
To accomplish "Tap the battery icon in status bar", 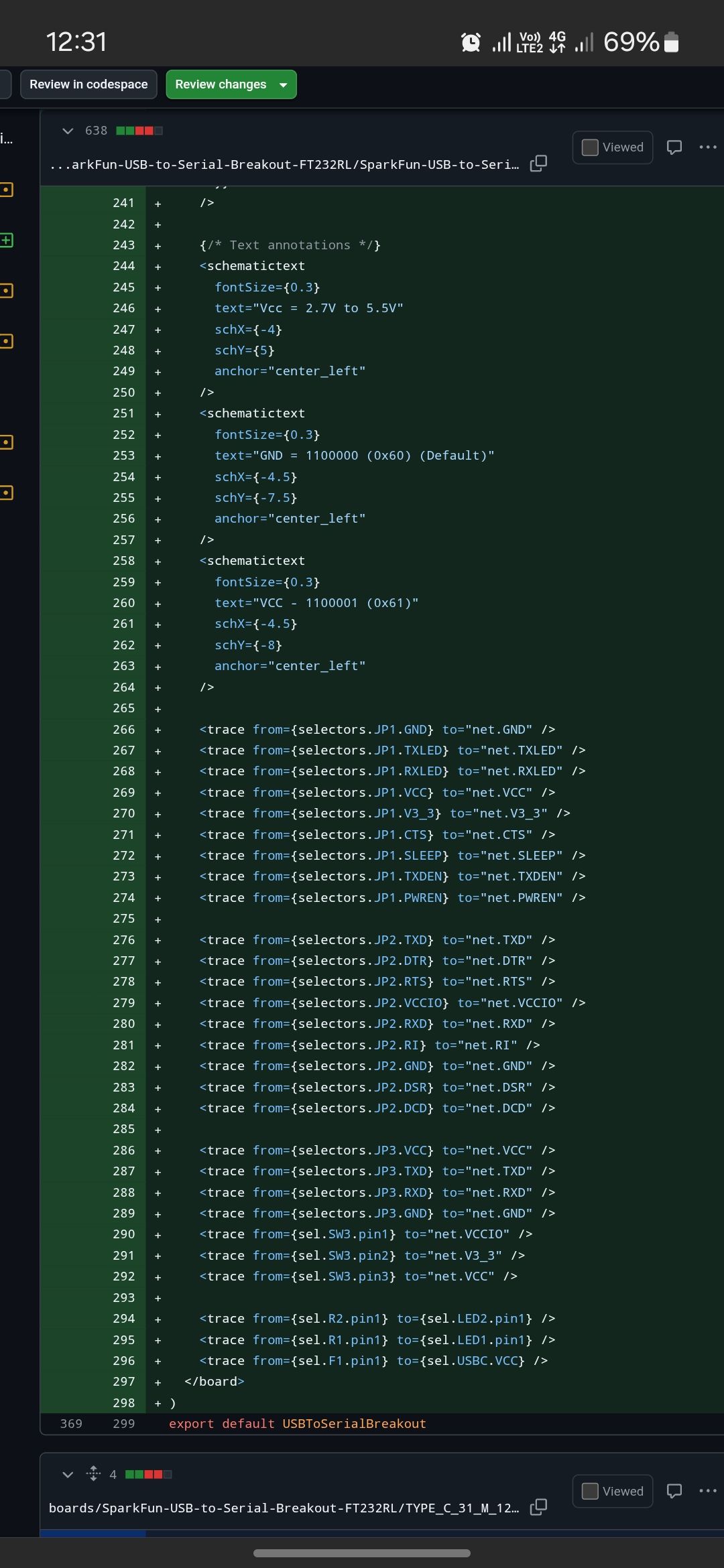I will 671,42.
